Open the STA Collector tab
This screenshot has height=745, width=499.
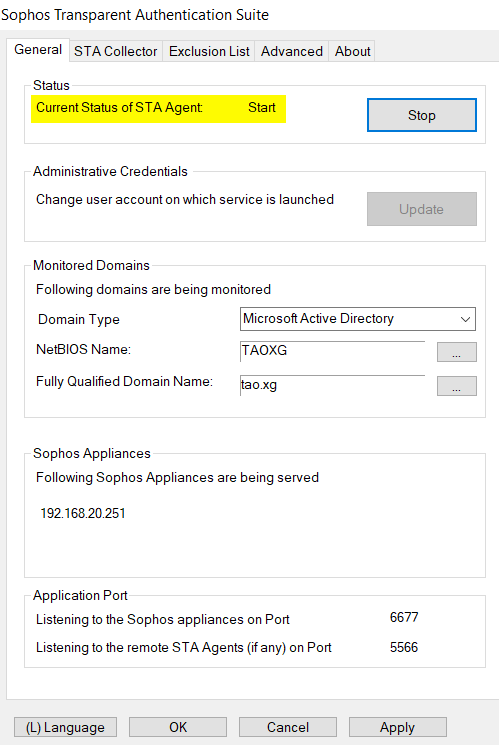pyautogui.click(x=115, y=51)
